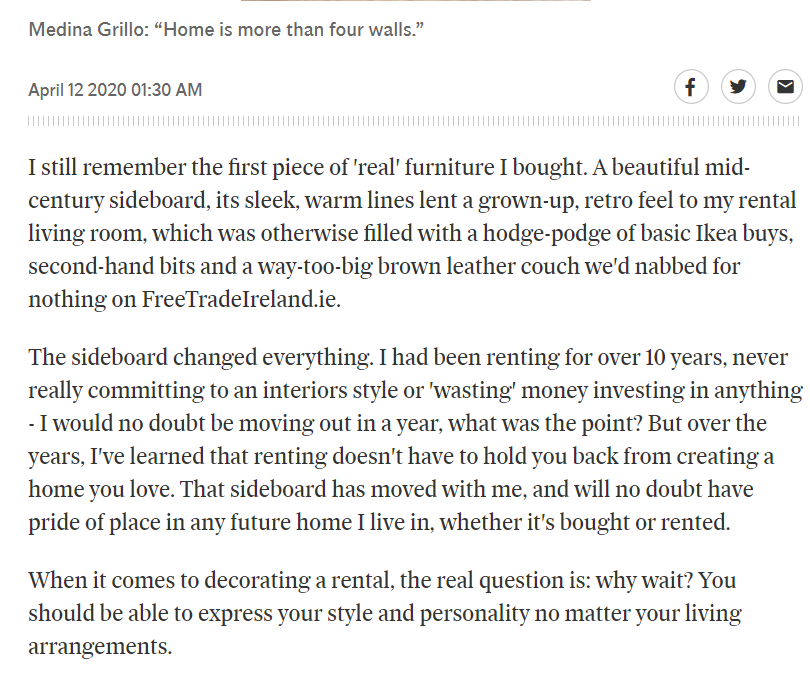
Task: Click the phrase "pride of place" in paragraph two
Action: 94,522
